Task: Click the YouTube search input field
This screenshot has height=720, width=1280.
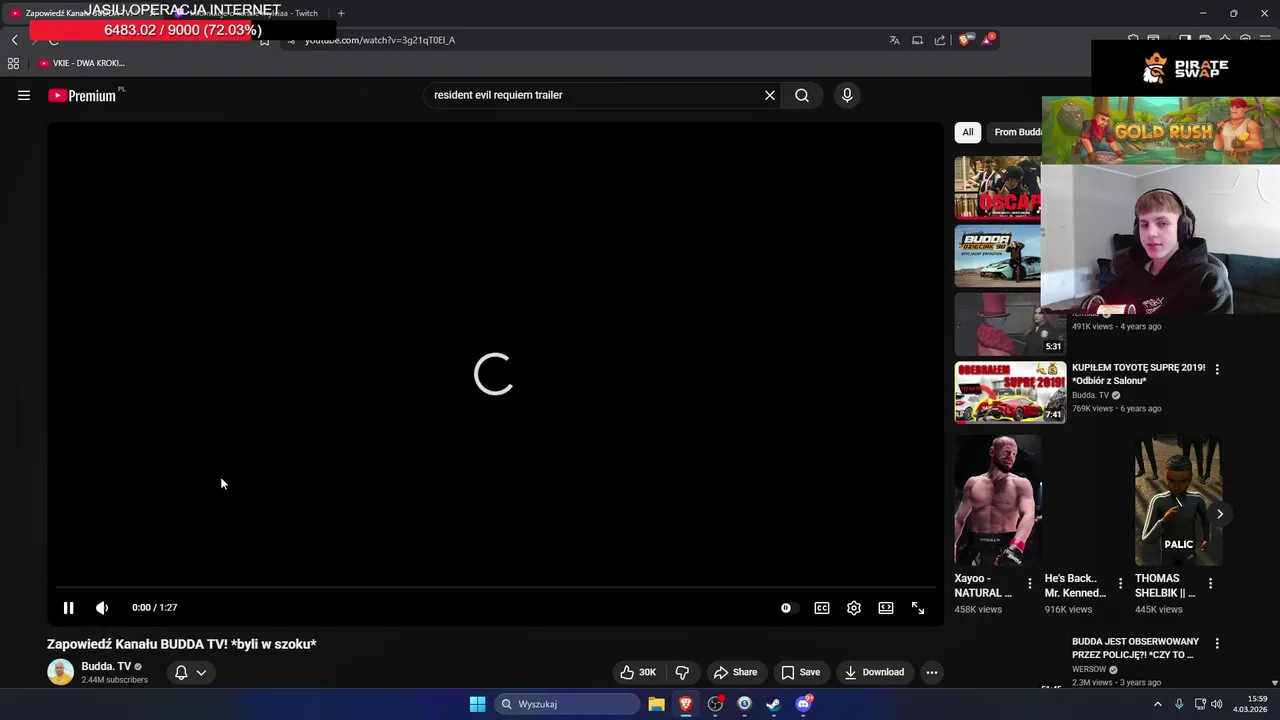Action: 595,95
